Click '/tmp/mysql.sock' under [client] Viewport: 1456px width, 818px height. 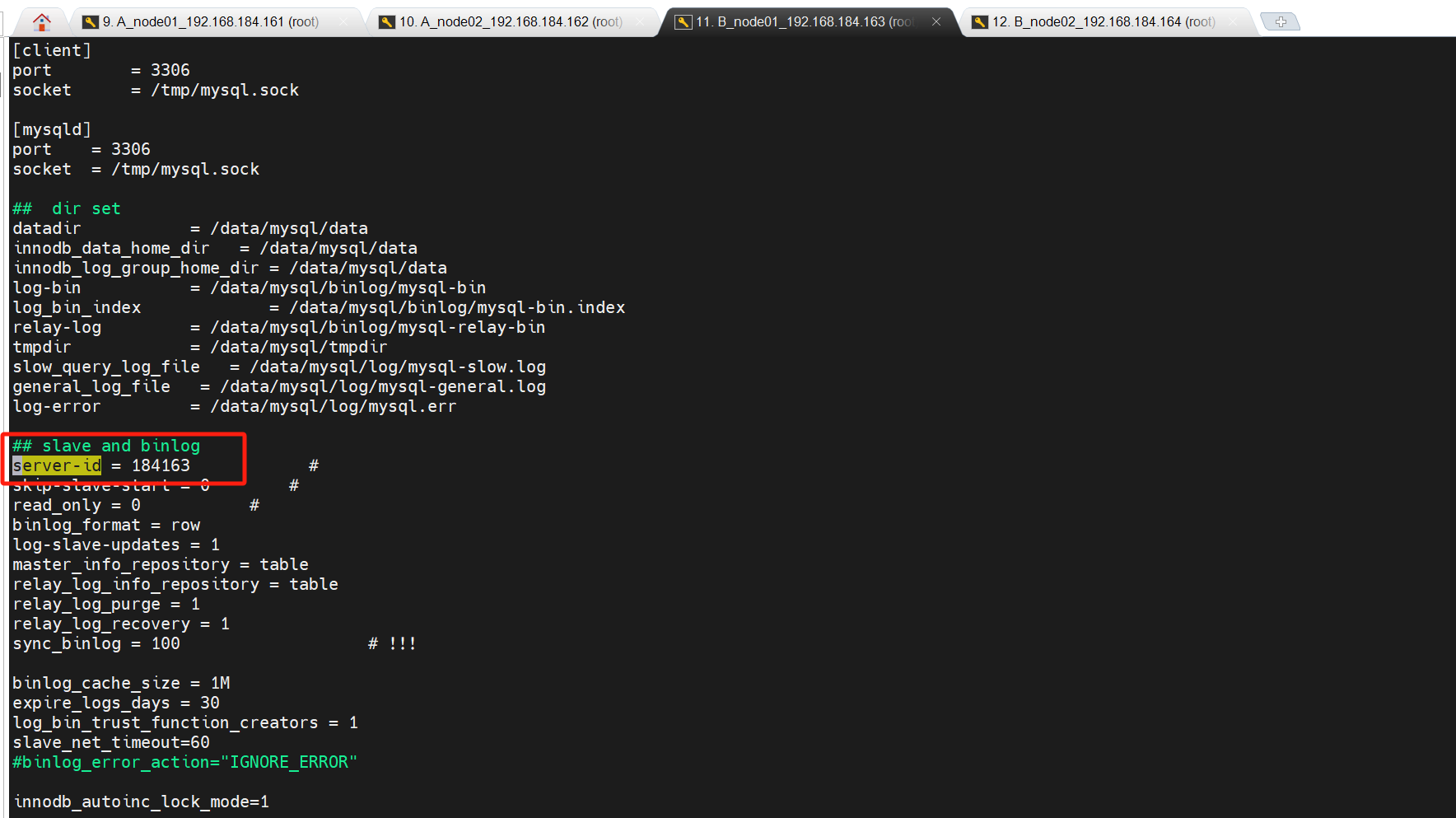coord(225,90)
